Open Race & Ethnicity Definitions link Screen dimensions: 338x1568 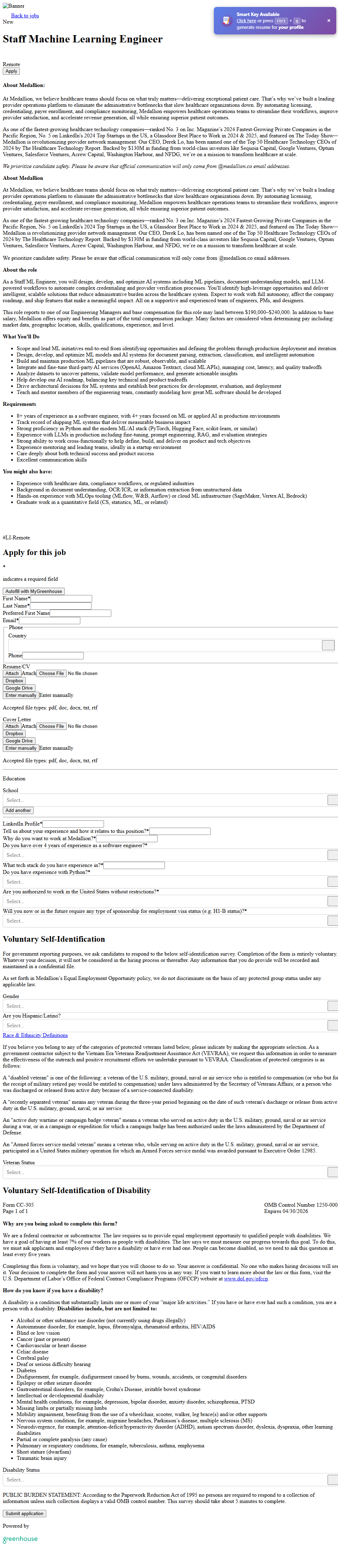[x=35, y=1035]
